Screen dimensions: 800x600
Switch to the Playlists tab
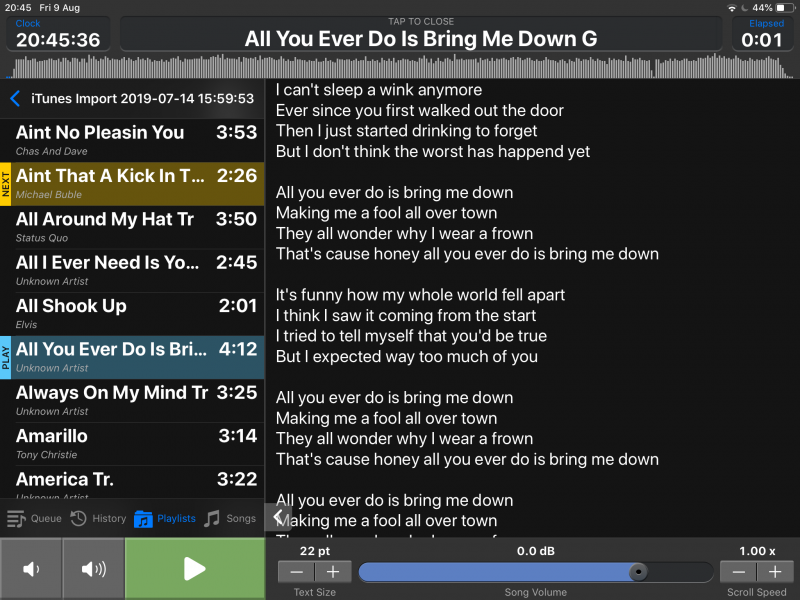164,518
